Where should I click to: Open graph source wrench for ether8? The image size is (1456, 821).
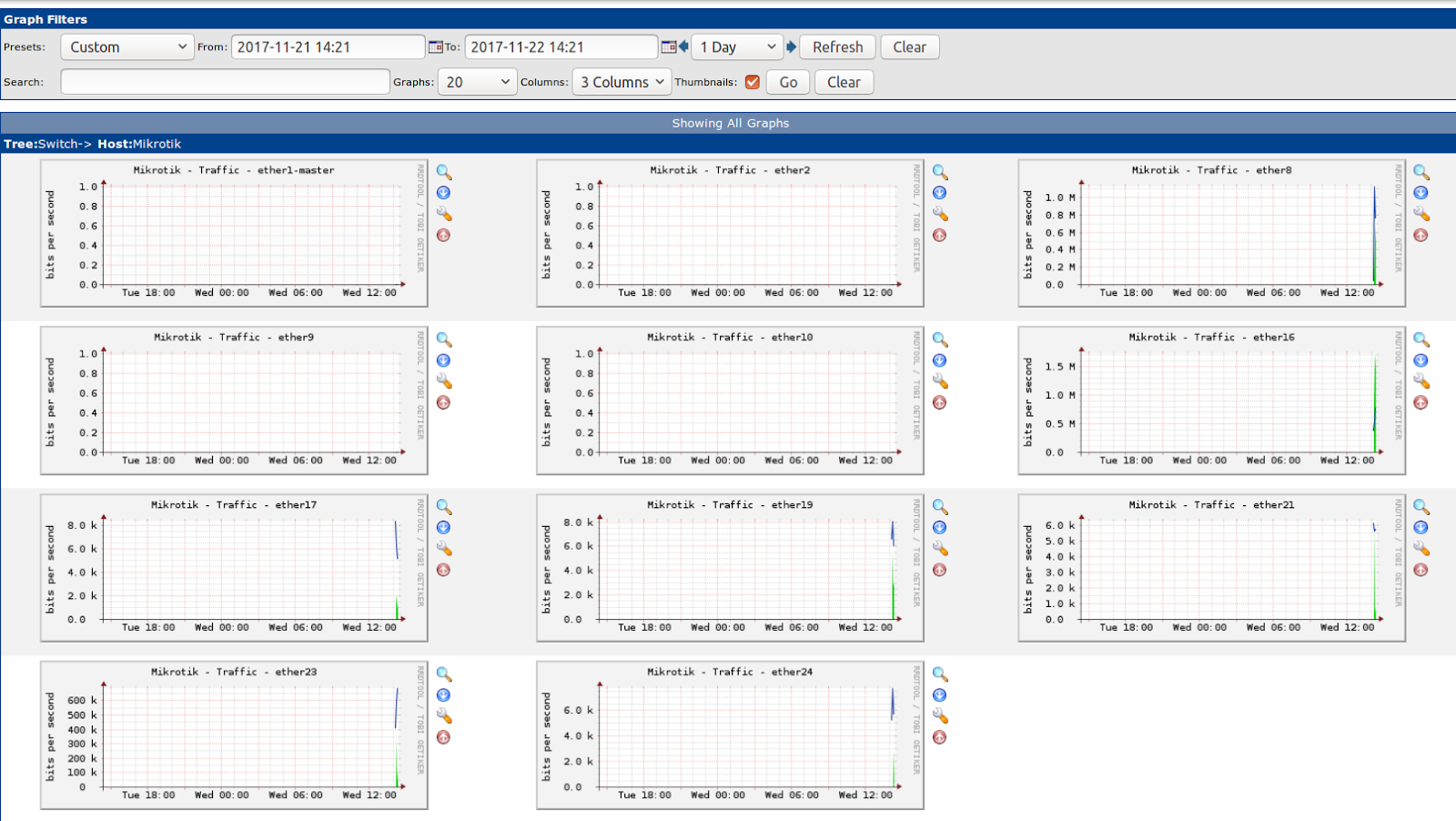[x=1421, y=214]
